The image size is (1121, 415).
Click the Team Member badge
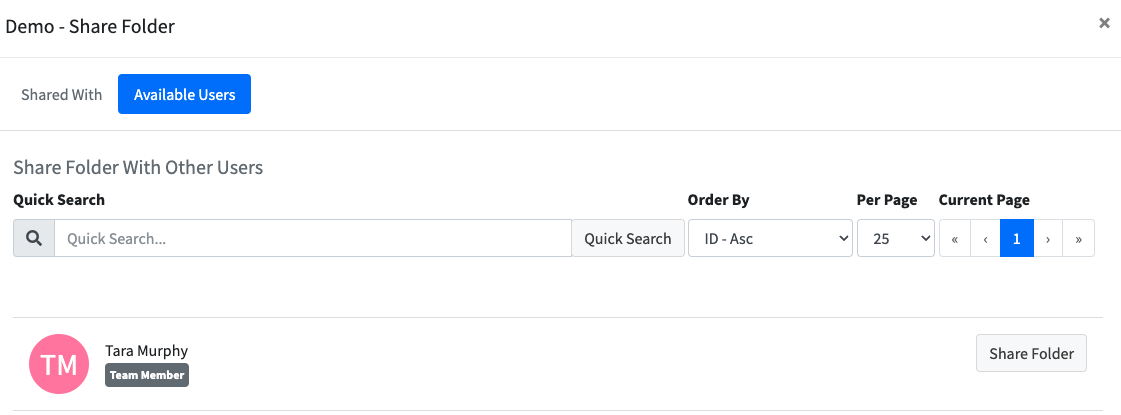coord(147,375)
